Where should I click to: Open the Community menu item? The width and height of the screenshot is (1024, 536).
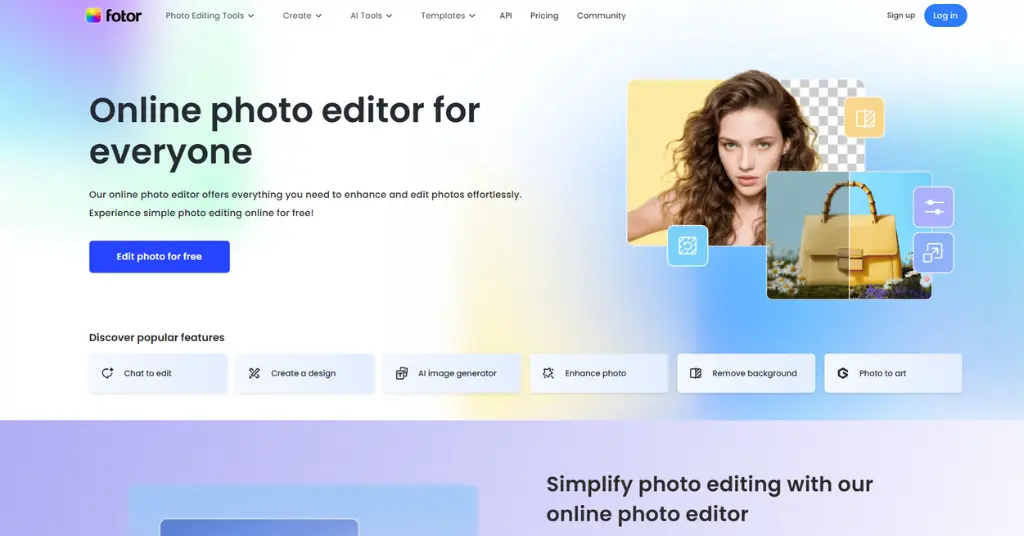click(x=601, y=16)
